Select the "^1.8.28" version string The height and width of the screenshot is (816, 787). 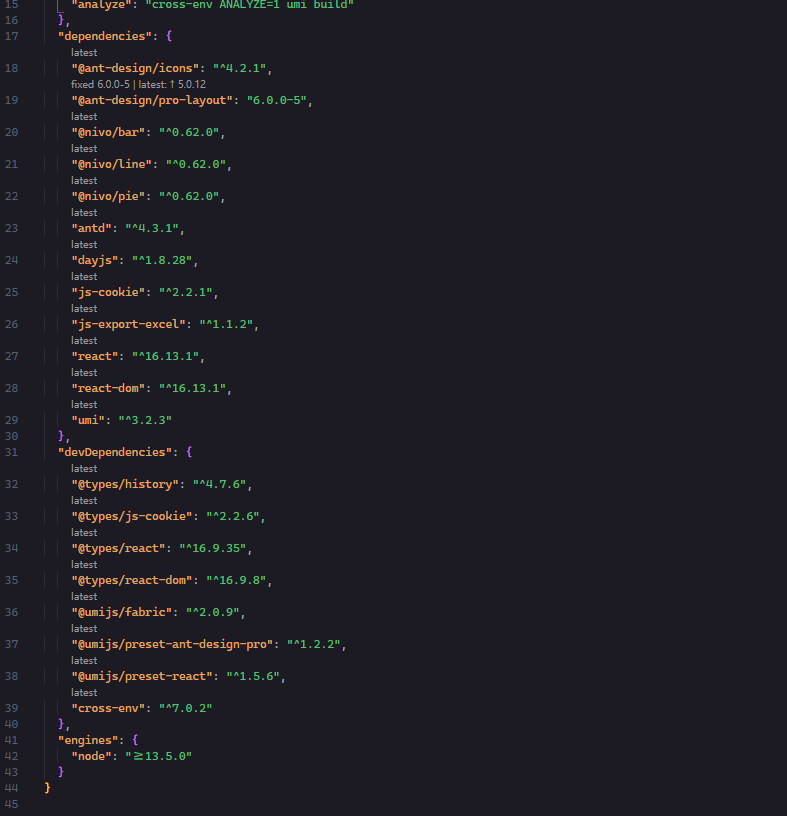(x=162, y=260)
